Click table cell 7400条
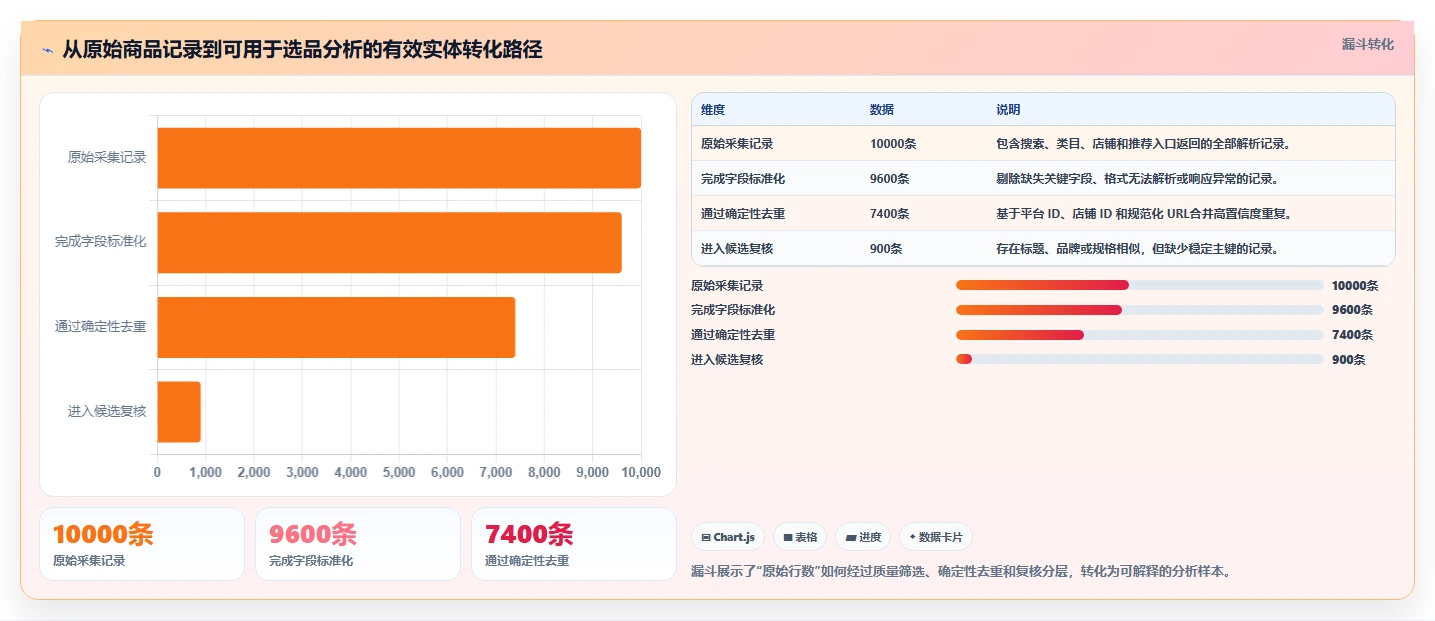The image size is (1435, 621). (x=890, y=213)
